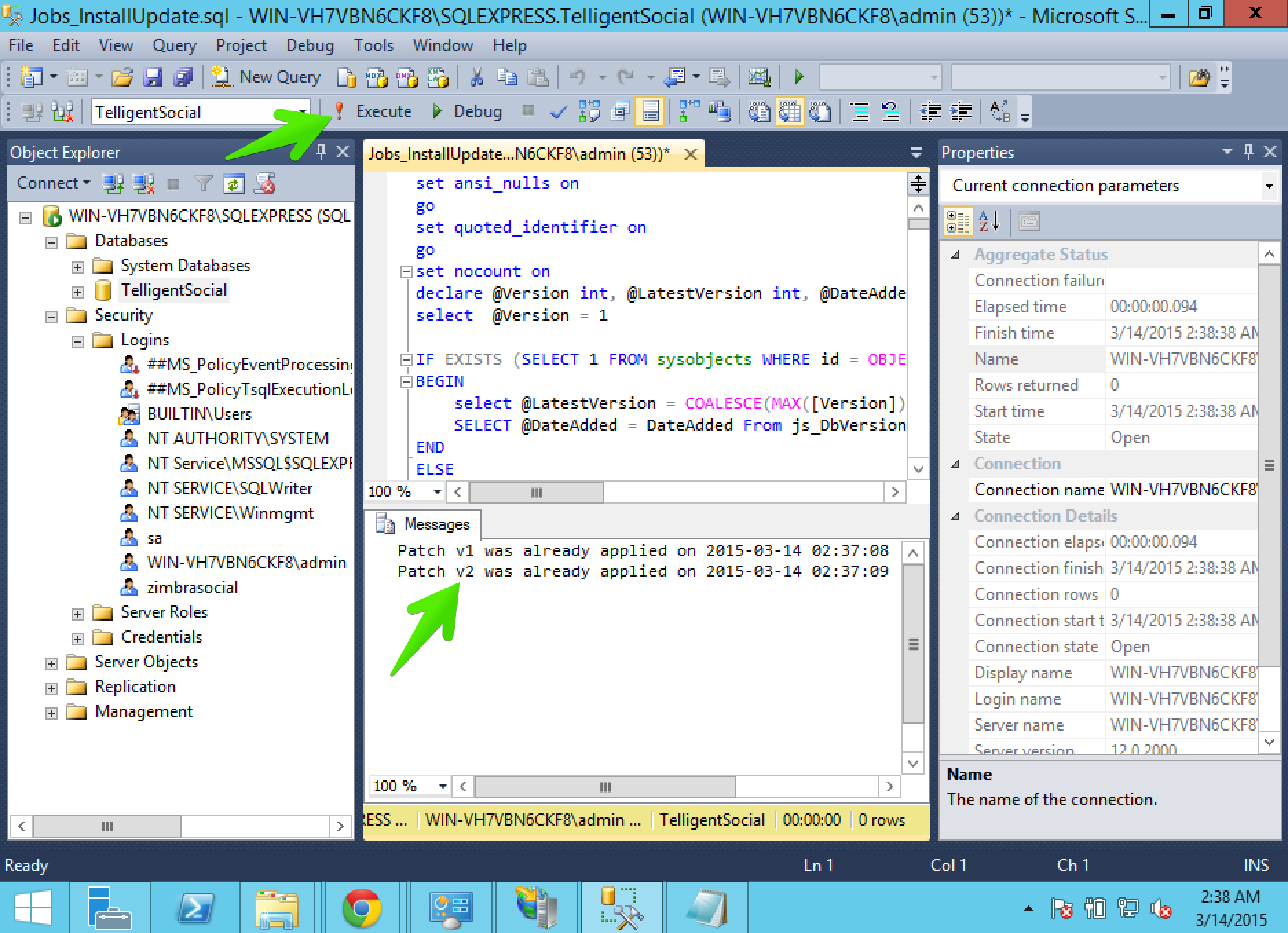Screen dimensions: 1288x933
Task: Expand the System Databases folder
Action: pos(78,267)
